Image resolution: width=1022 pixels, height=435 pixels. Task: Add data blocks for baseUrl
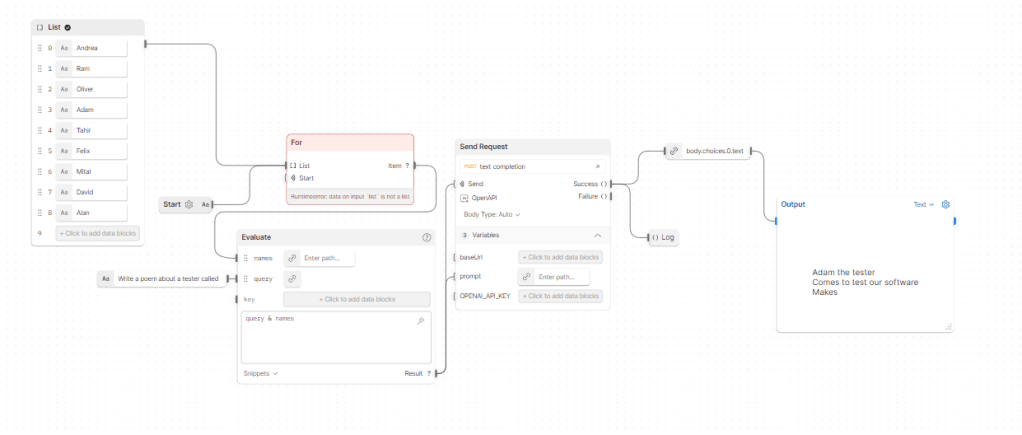tap(560, 257)
